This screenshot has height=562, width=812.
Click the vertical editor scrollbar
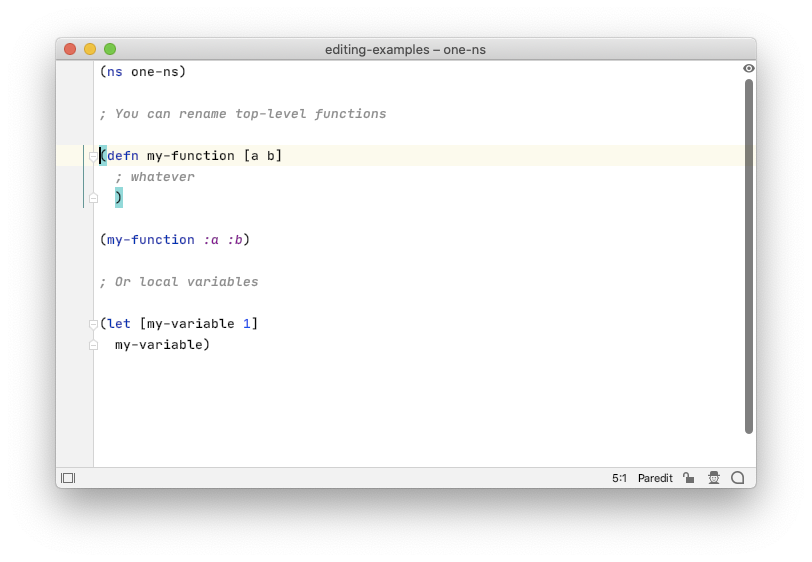(x=748, y=256)
